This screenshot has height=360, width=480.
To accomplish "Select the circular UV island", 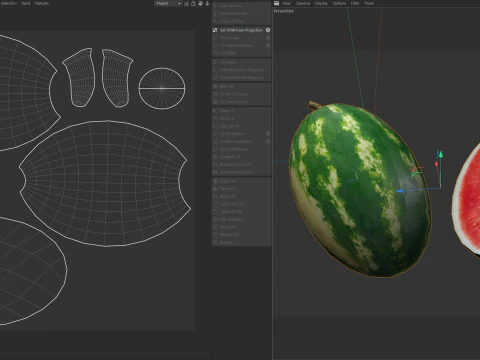I will 162,88.
